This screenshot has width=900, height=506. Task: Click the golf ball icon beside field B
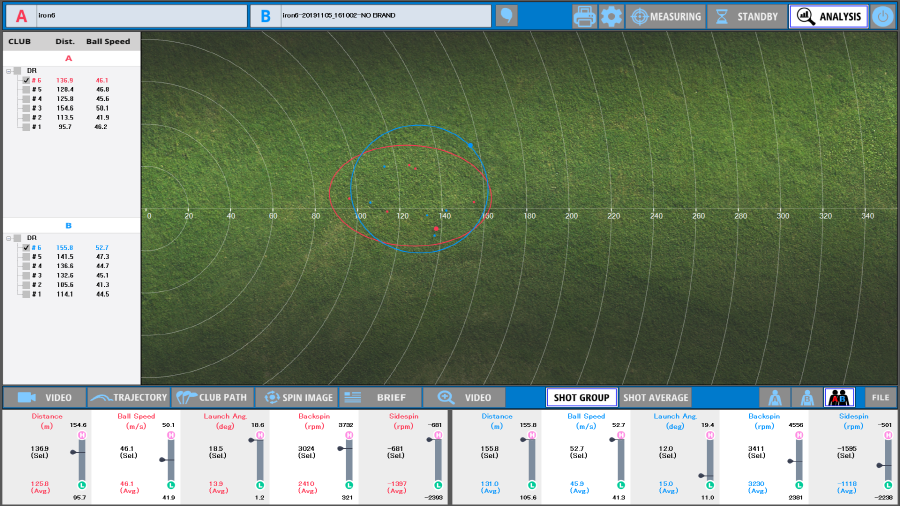click(x=507, y=16)
